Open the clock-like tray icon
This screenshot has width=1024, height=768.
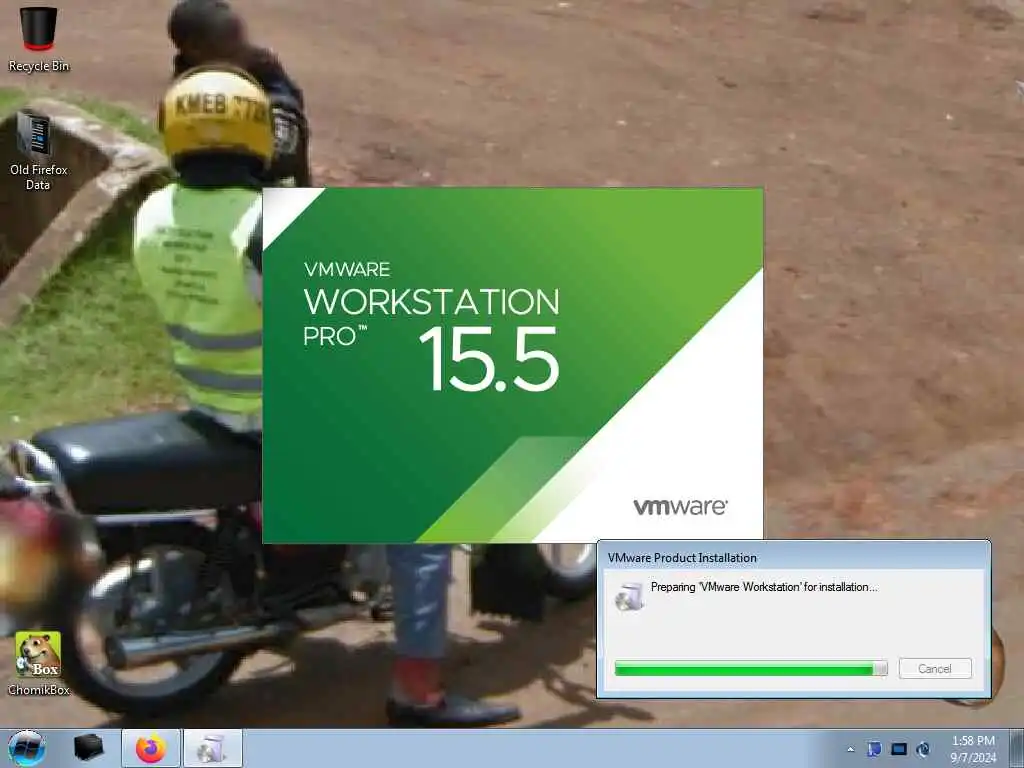click(x=923, y=749)
